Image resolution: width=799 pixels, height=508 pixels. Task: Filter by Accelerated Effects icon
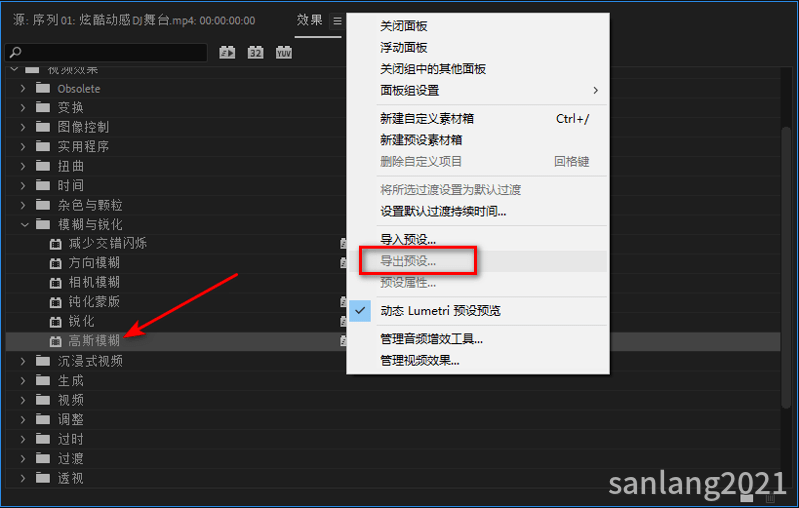pyautogui.click(x=227, y=52)
